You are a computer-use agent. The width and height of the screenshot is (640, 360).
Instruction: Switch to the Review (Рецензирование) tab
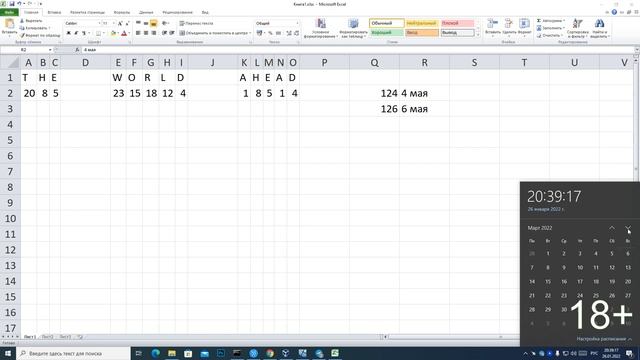click(x=177, y=12)
